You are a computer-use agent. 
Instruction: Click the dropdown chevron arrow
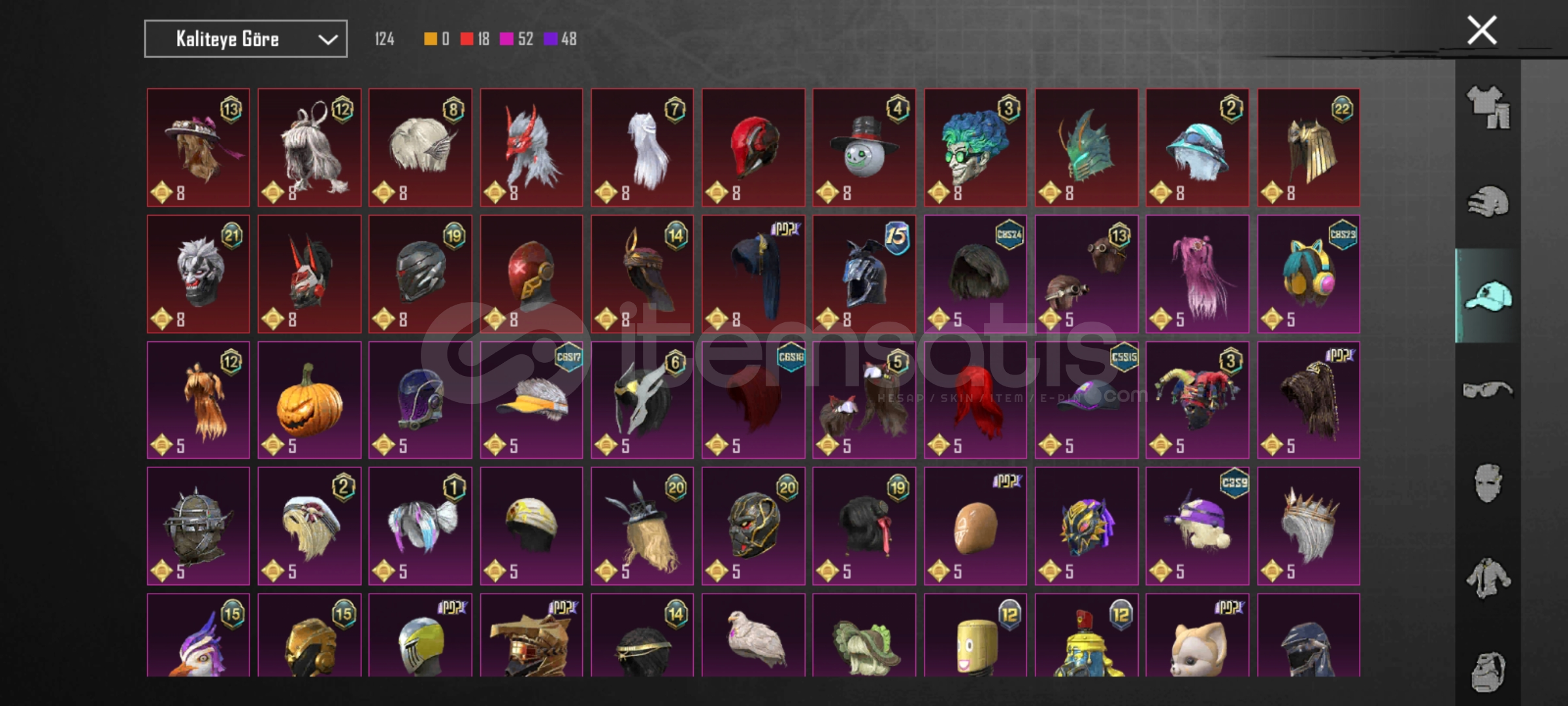click(327, 40)
